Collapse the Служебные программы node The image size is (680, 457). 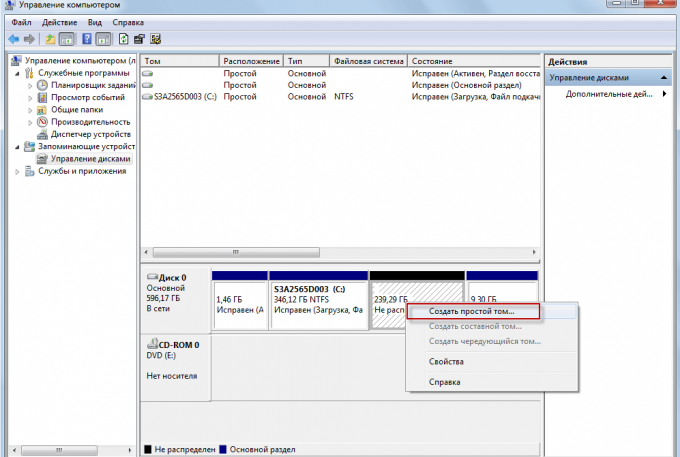click(x=17, y=73)
